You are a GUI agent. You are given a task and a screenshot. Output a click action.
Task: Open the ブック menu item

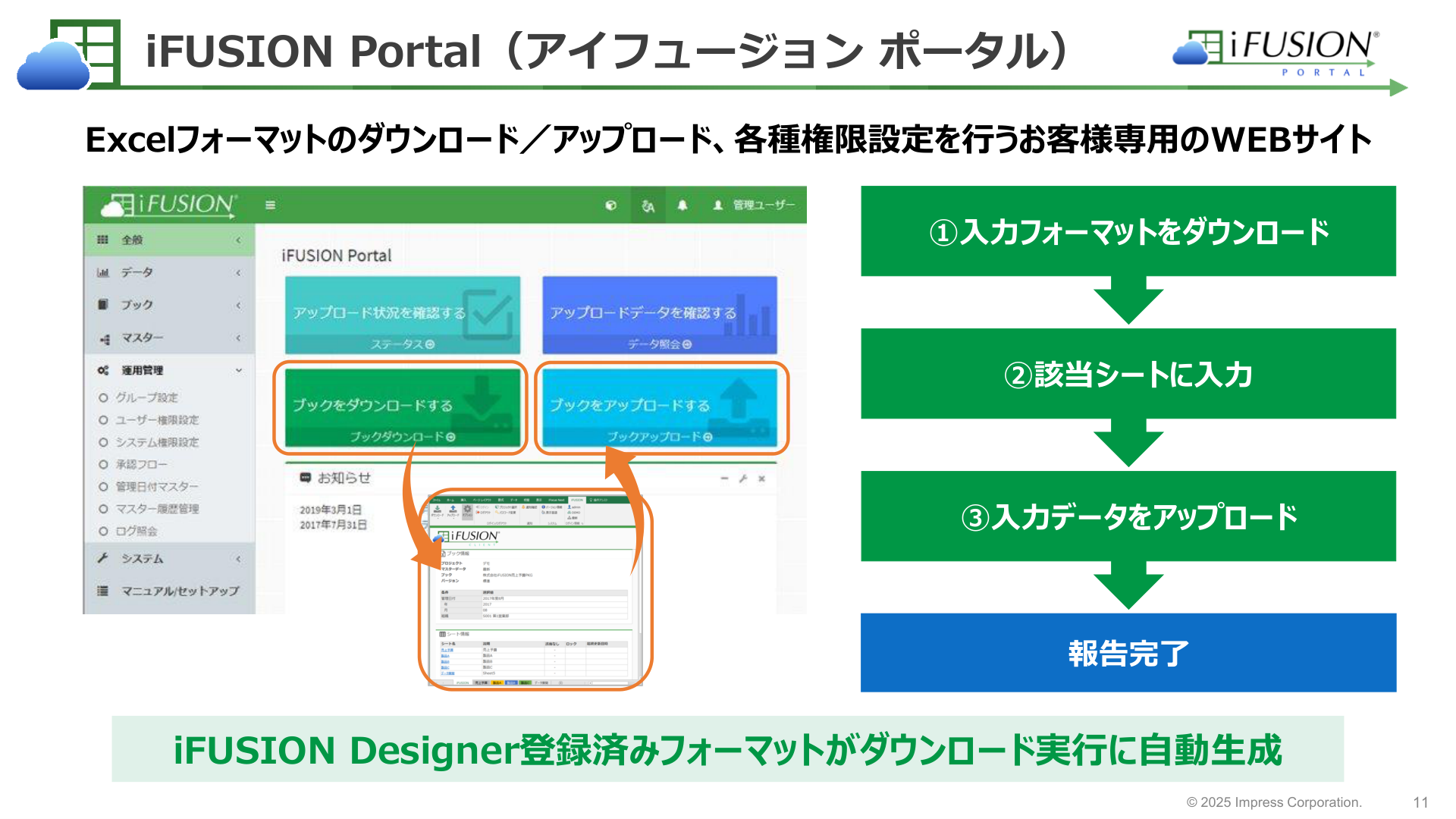pos(169,305)
